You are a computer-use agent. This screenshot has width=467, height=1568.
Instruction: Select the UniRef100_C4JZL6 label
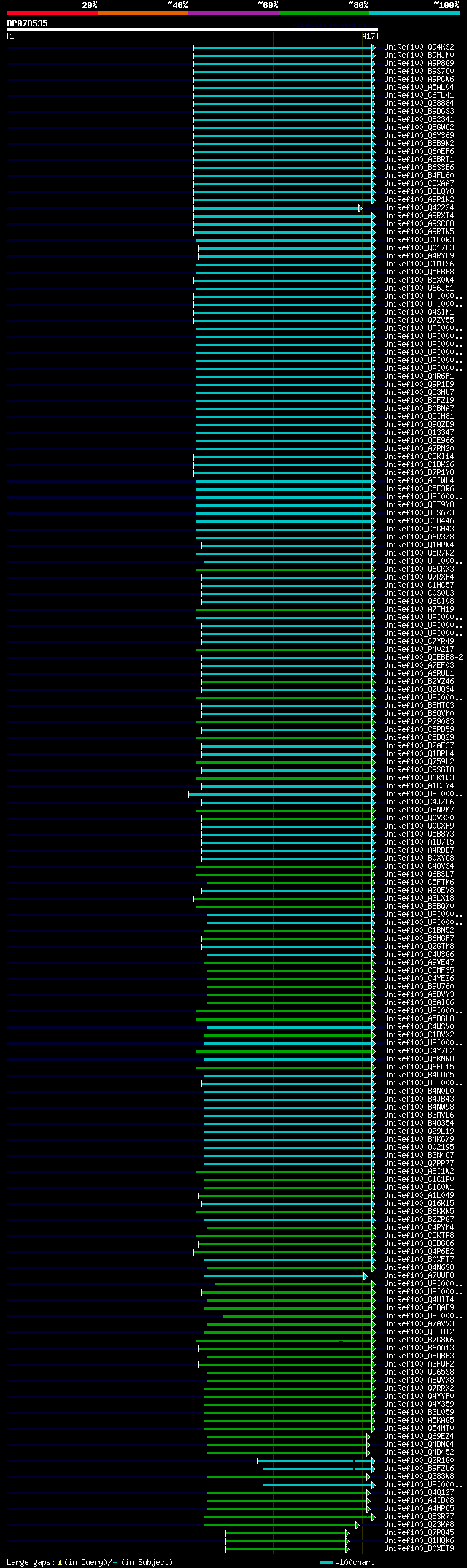click(419, 802)
